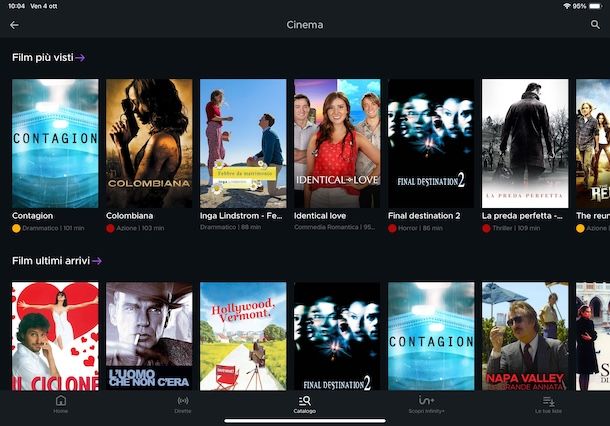Open the Hollywood, Vermont poster
Image resolution: width=610 pixels, height=426 pixels.
tap(243, 336)
